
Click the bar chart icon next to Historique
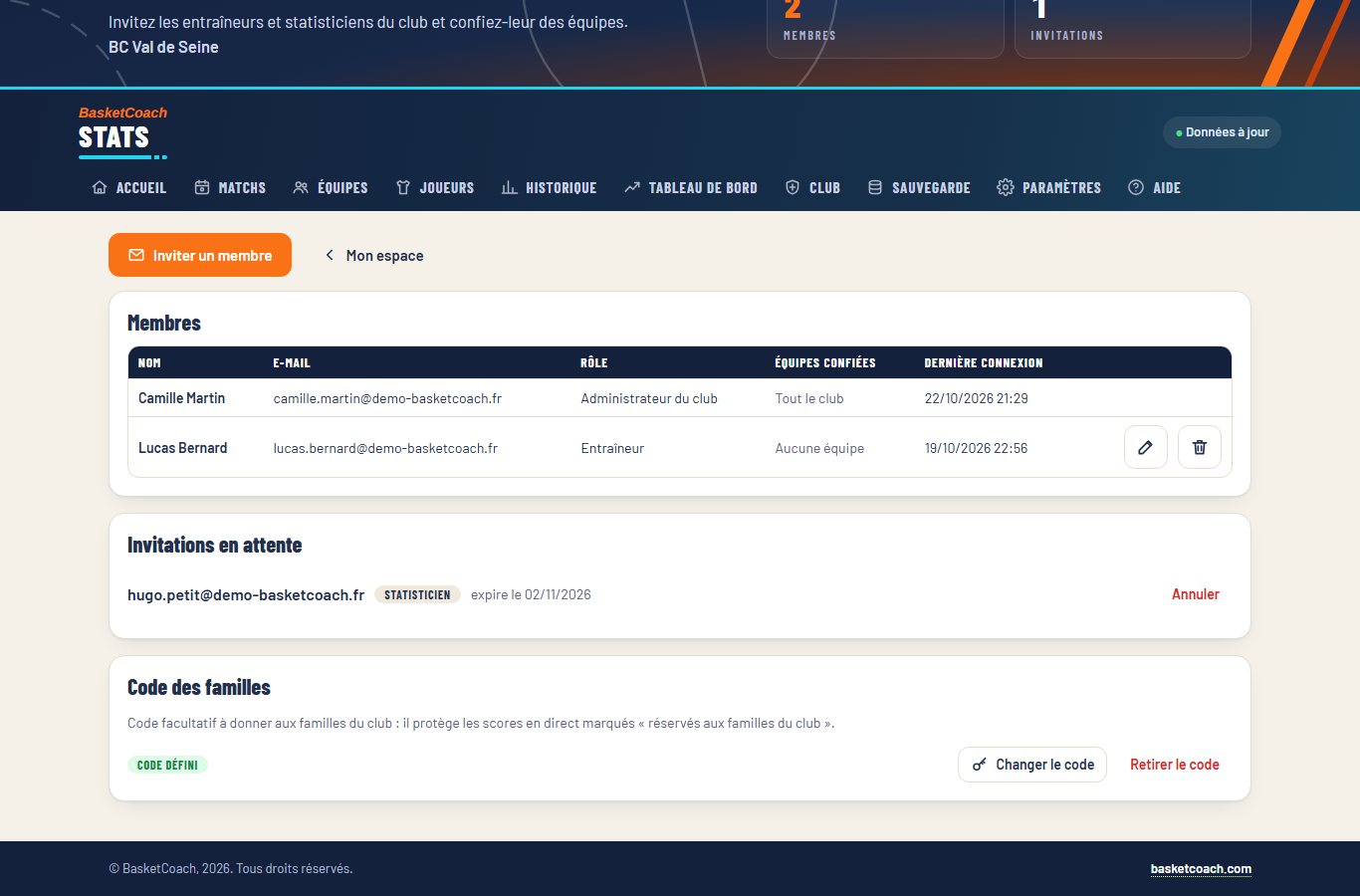click(509, 187)
